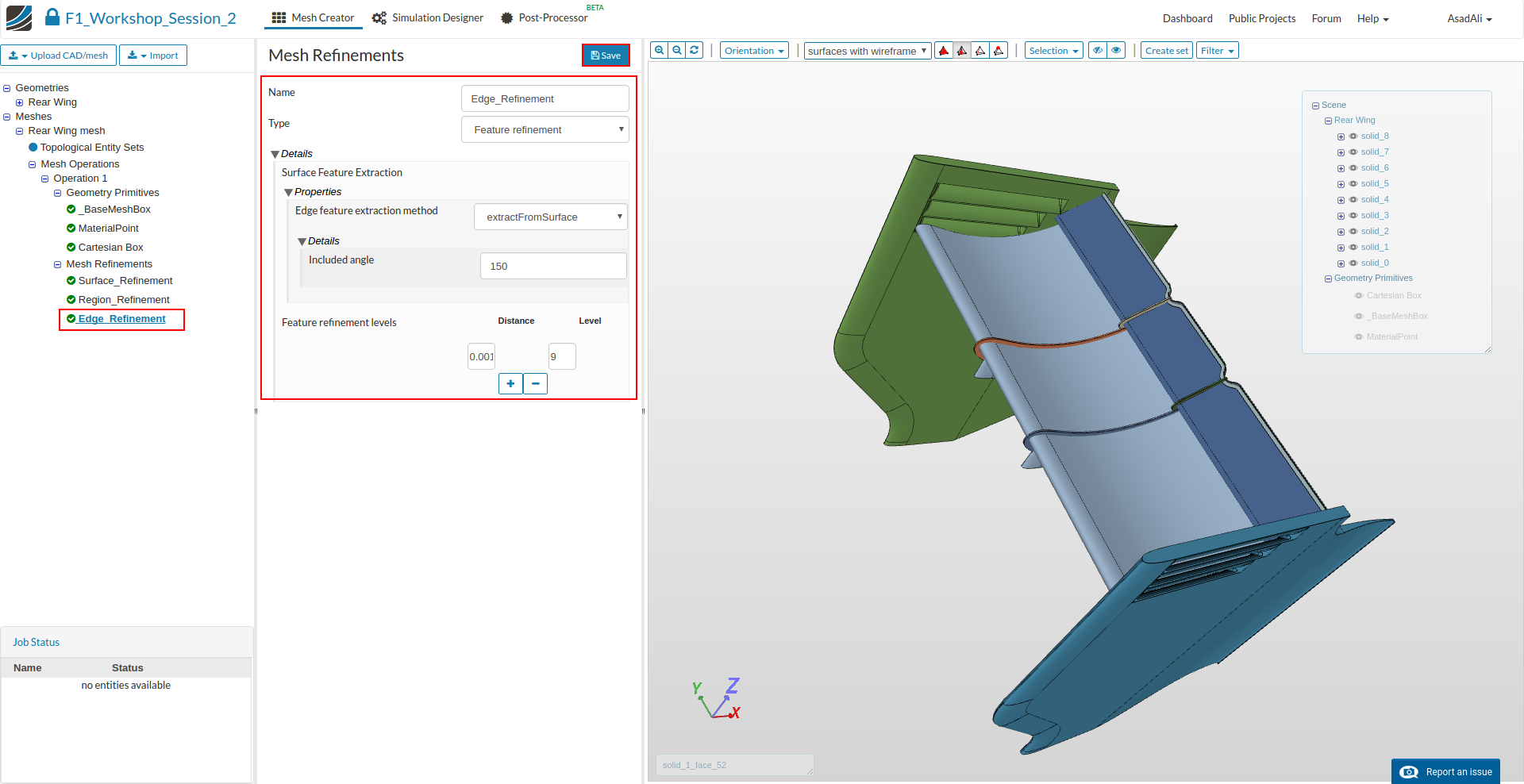Click the refinement Level input field
The width and height of the screenshot is (1524, 784).
click(562, 356)
